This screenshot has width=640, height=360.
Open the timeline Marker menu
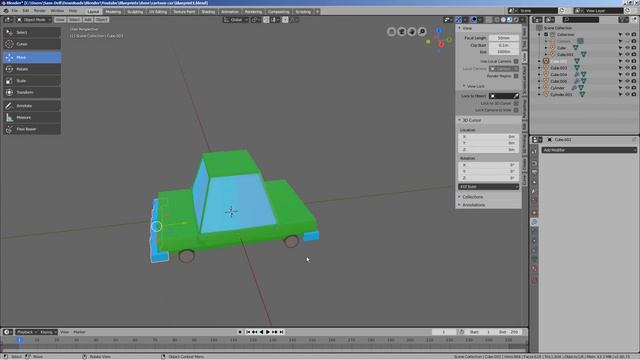pos(79,332)
